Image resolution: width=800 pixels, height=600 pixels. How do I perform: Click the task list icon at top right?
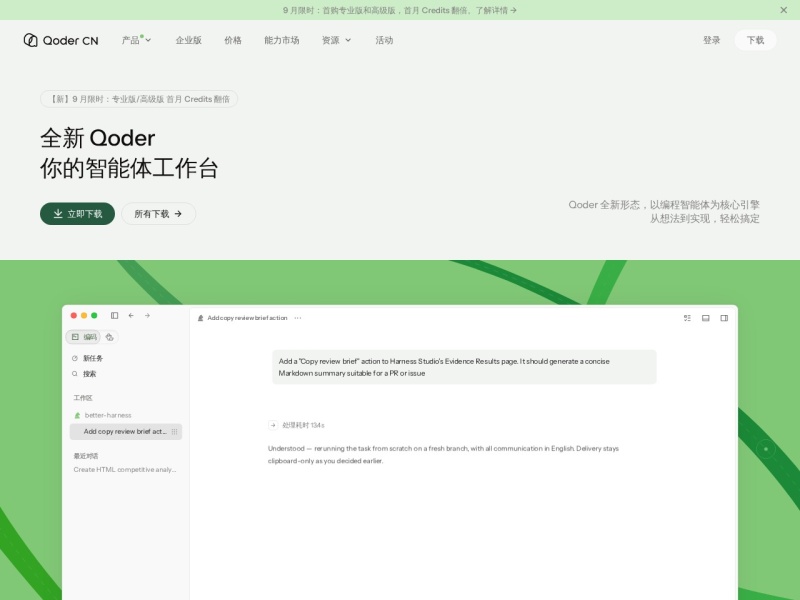pos(687,318)
